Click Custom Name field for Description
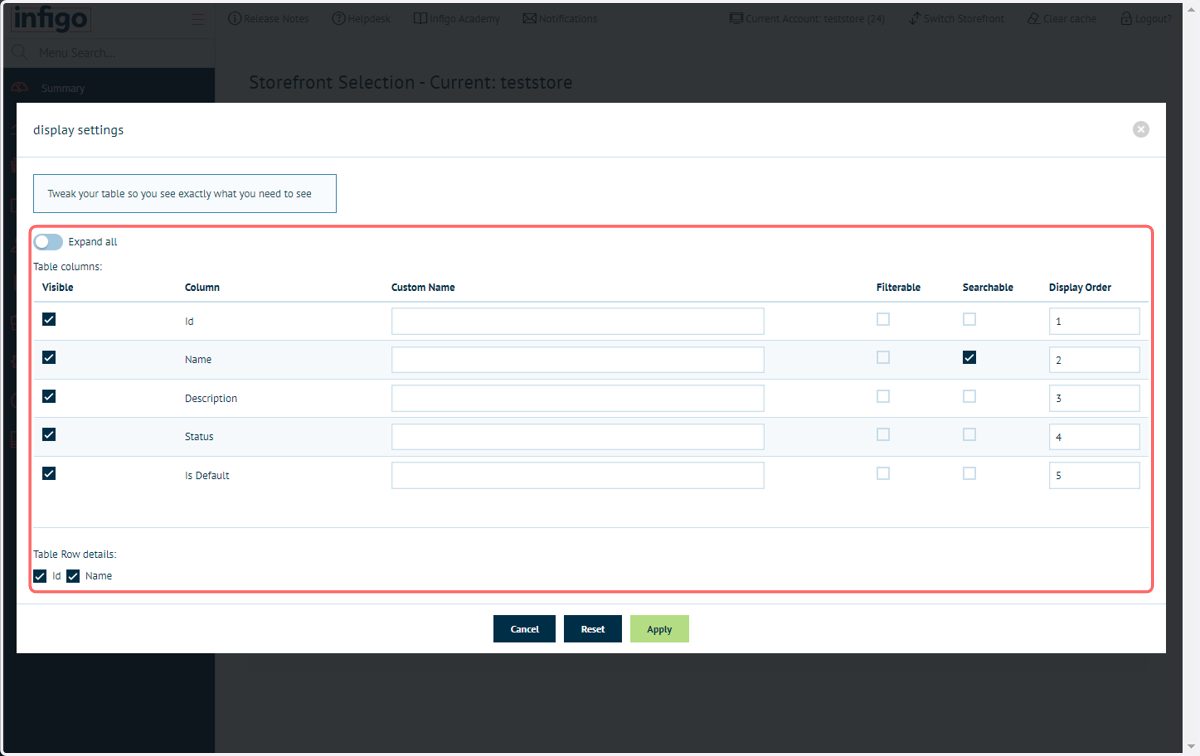The width and height of the screenshot is (1200, 756). (x=578, y=398)
